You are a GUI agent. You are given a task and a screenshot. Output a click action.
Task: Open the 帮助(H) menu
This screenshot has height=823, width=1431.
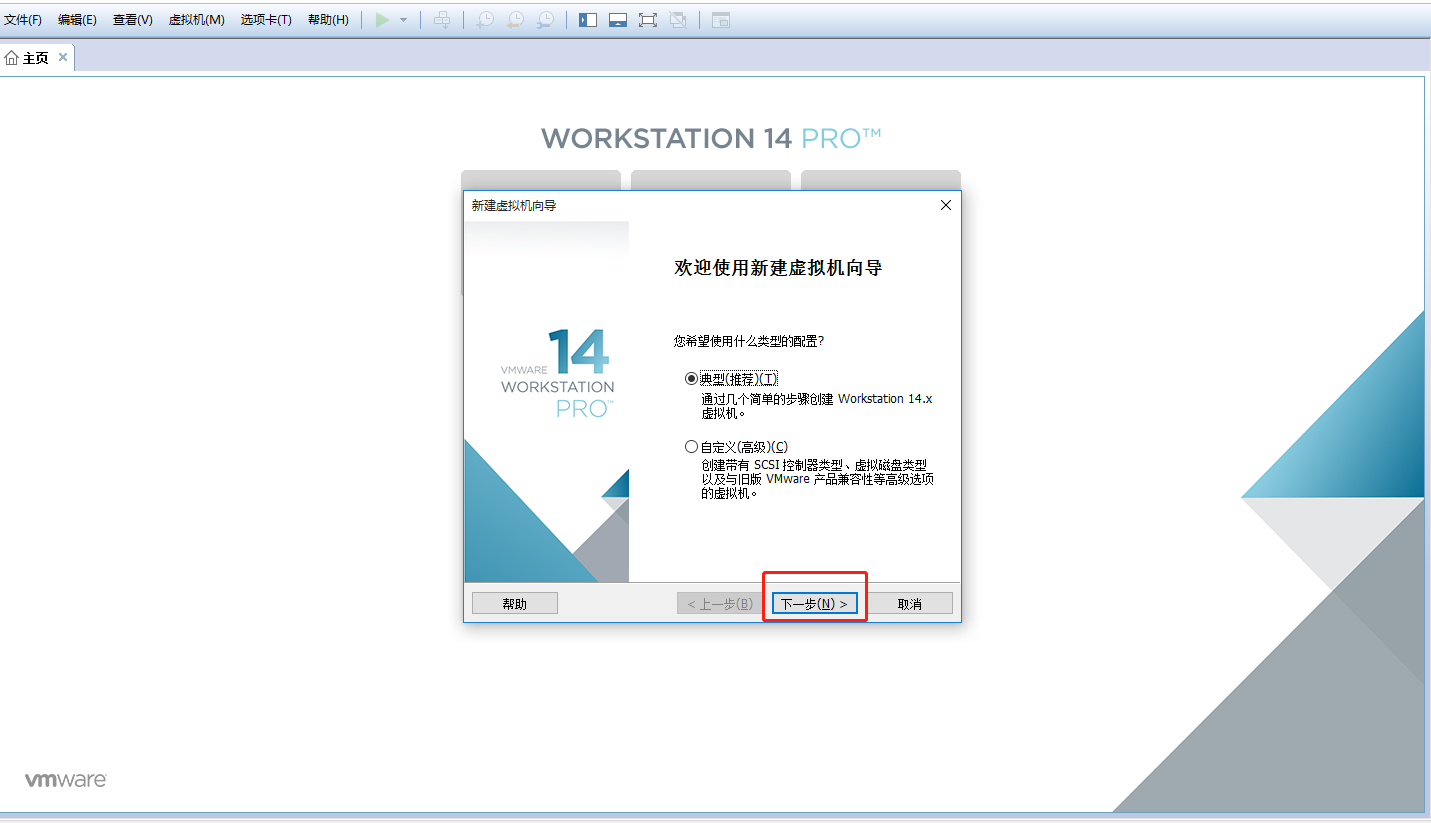328,20
